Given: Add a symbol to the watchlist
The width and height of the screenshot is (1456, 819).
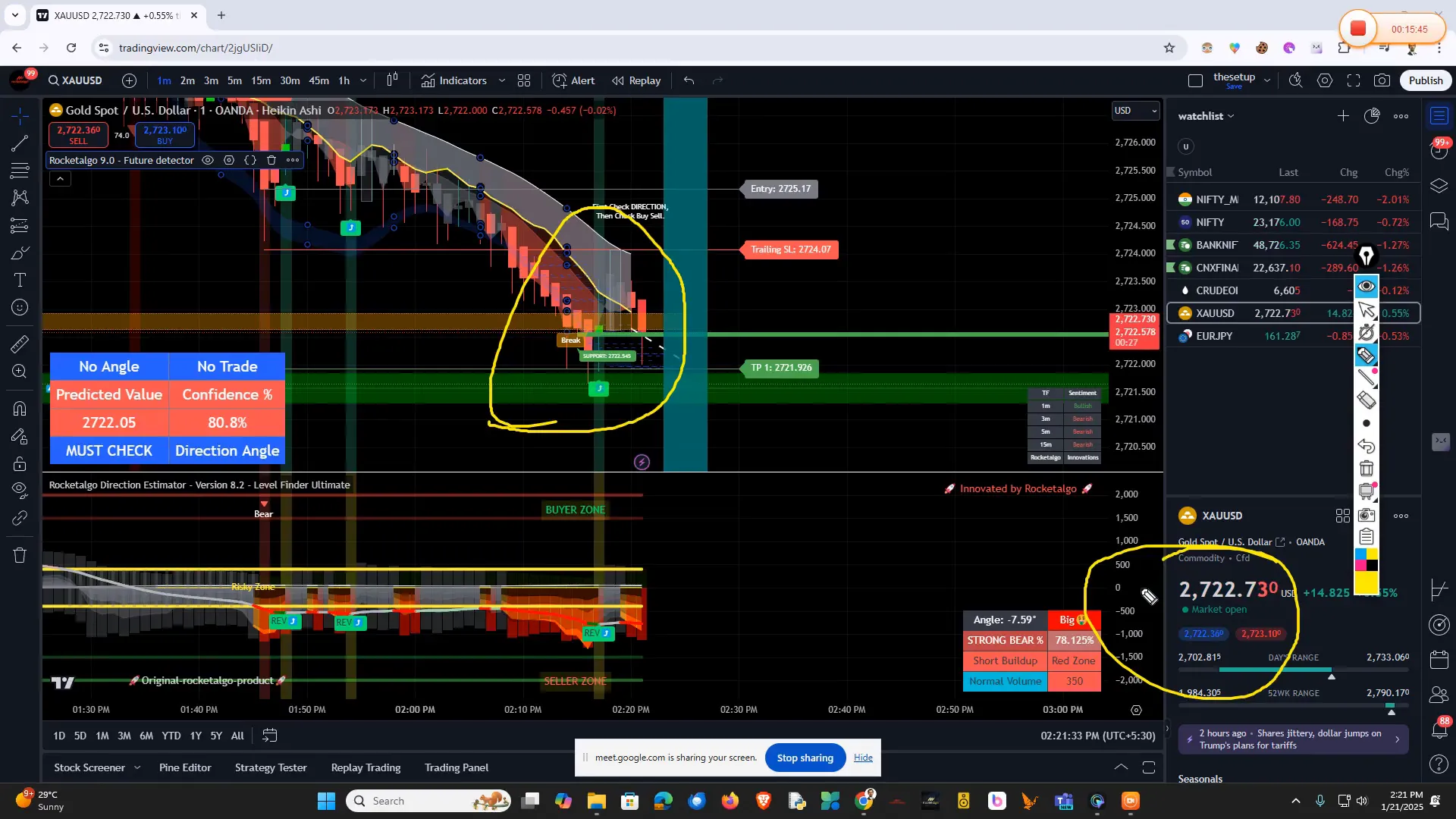Looking at the screenshot, I should pos(1343,116).
